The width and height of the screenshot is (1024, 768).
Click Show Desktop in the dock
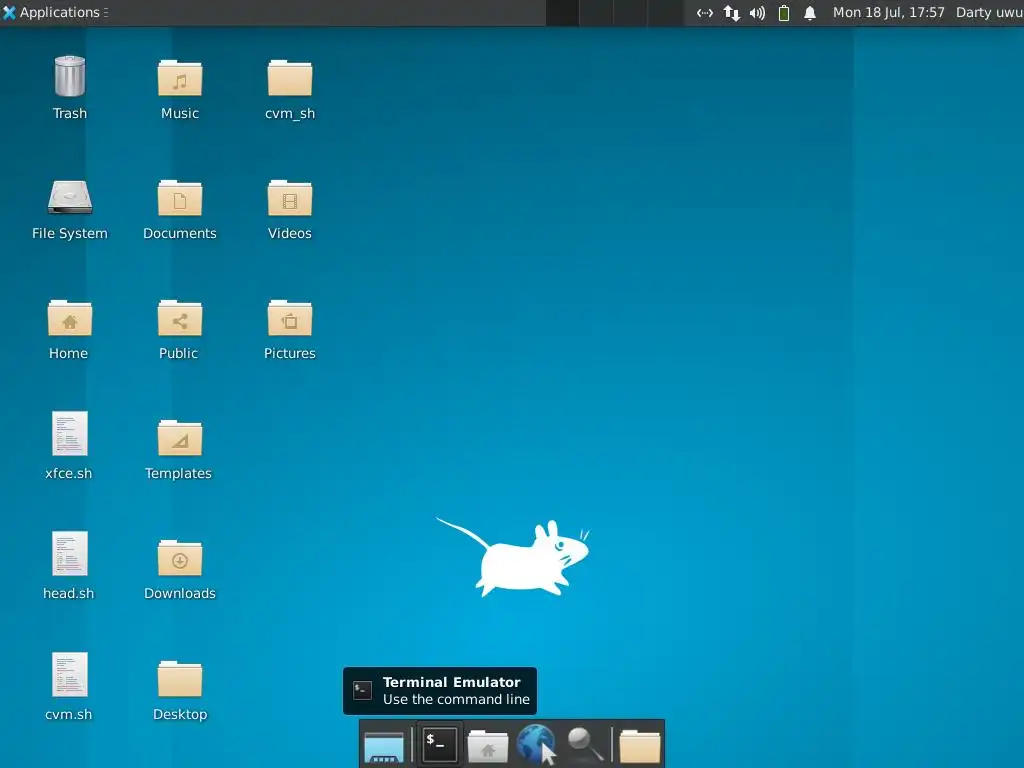click(384, 746)
